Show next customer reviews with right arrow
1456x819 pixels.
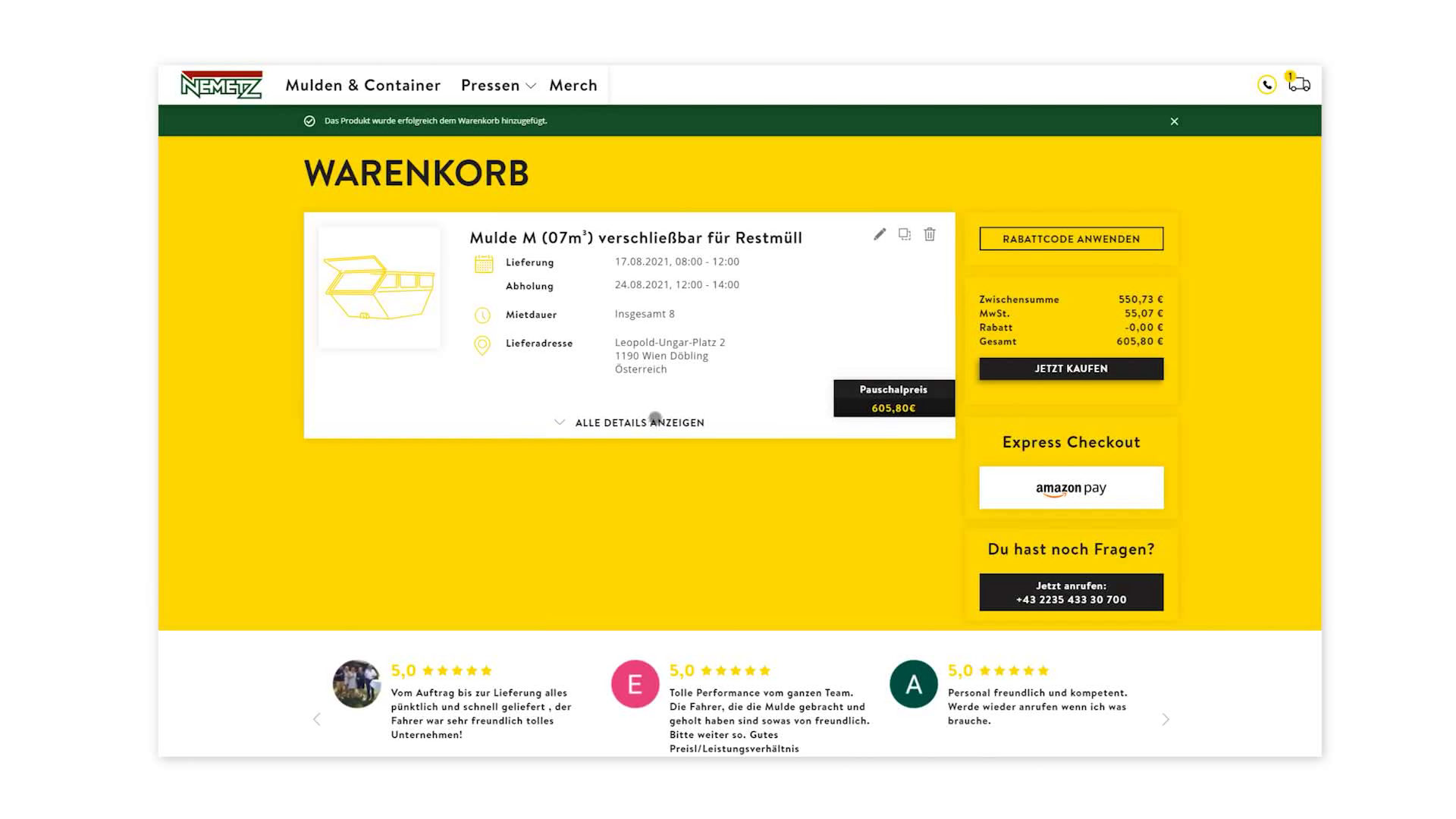1166,719
